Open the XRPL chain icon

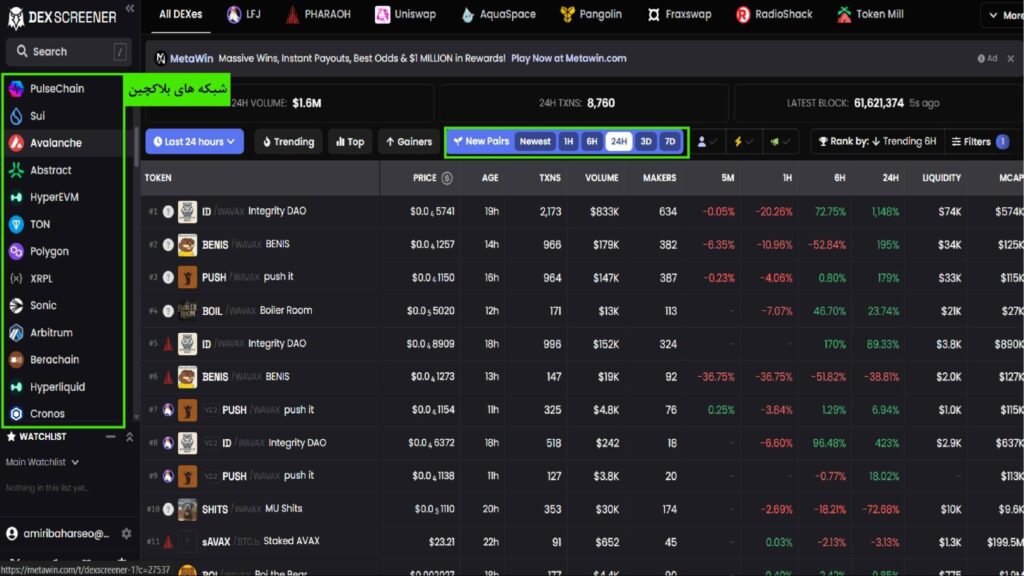point(16,278)
